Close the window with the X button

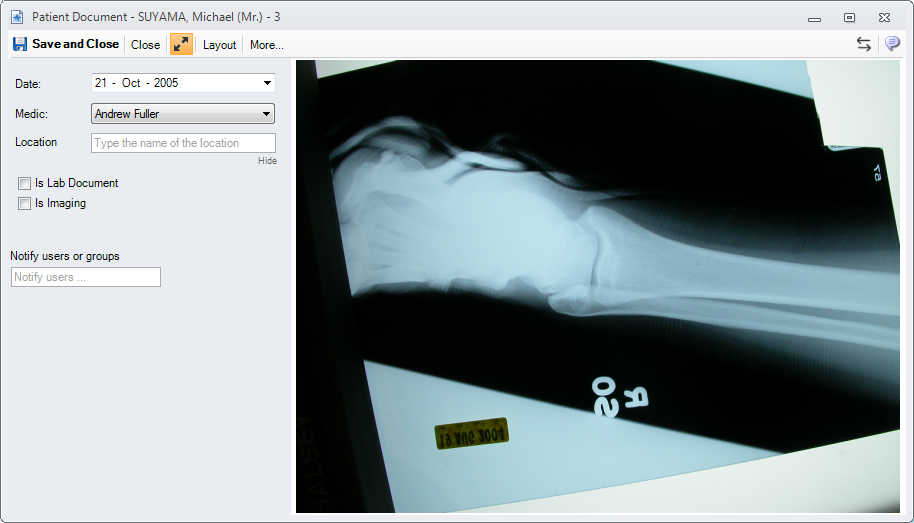pos(884,18)
